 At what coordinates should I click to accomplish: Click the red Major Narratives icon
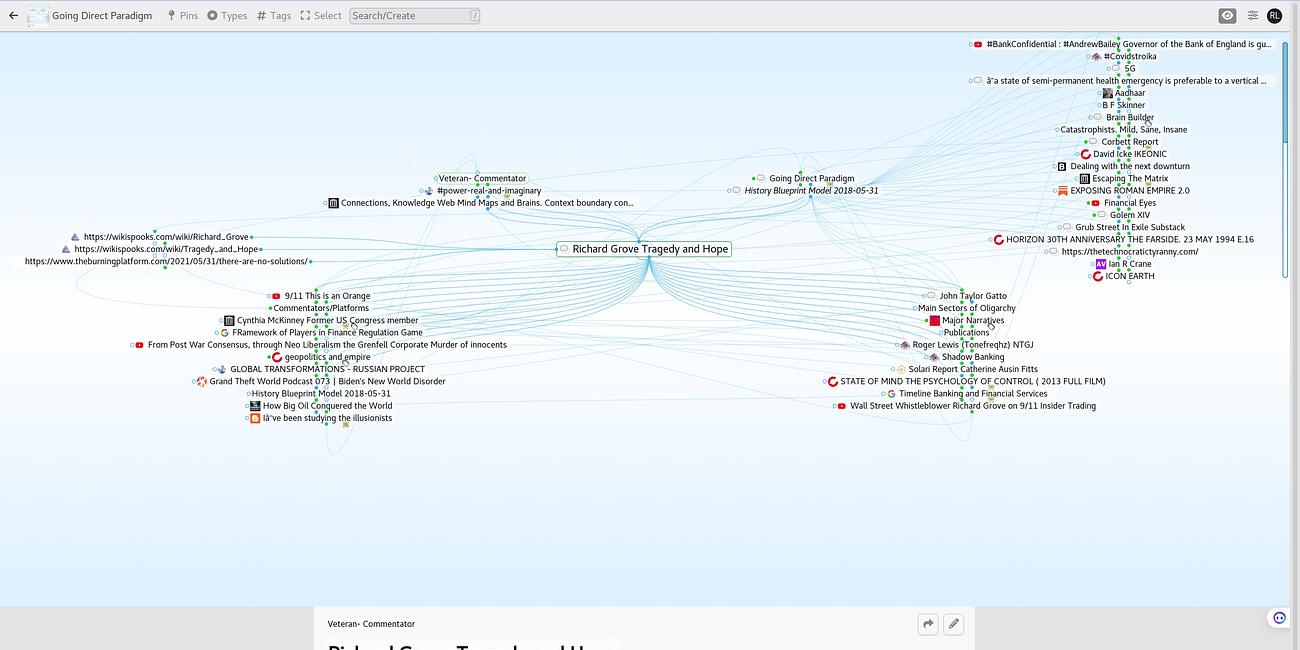pos(935,321)
